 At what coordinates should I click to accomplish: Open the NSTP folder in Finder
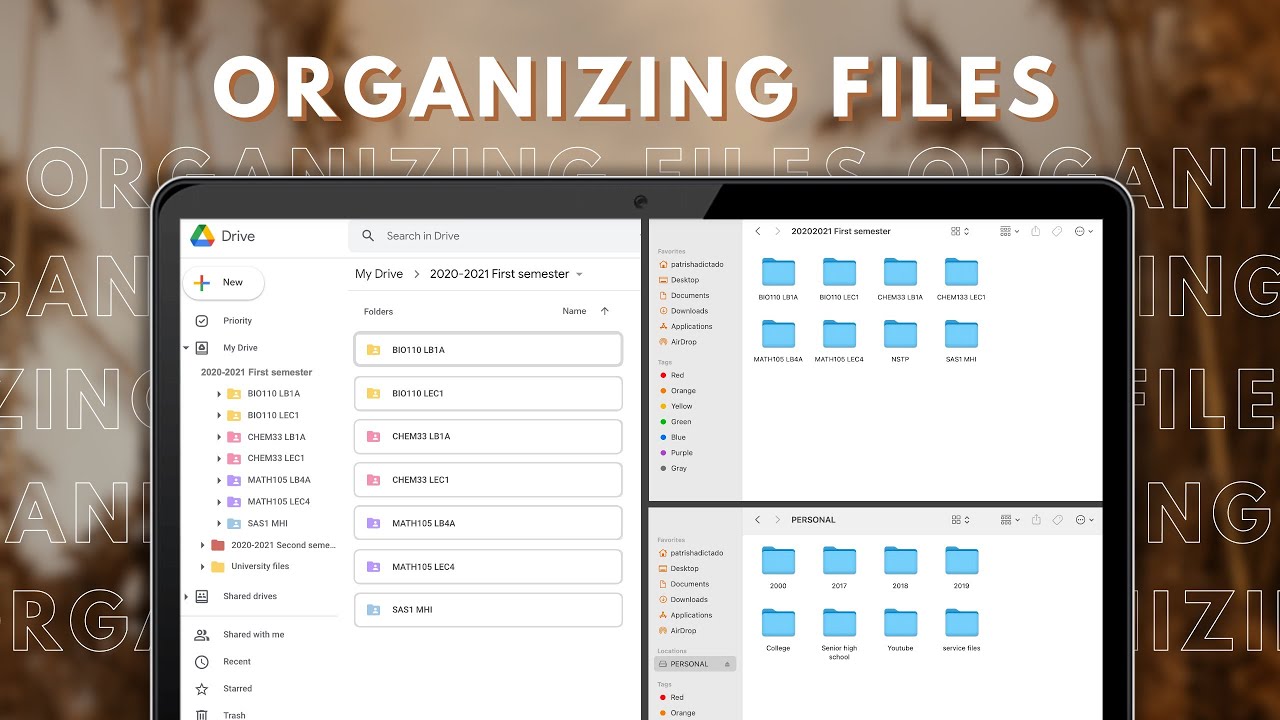point(900,340)
